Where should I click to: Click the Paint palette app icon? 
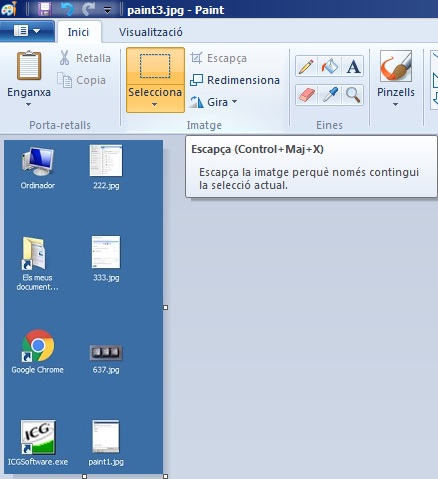(x=9, y=9)
